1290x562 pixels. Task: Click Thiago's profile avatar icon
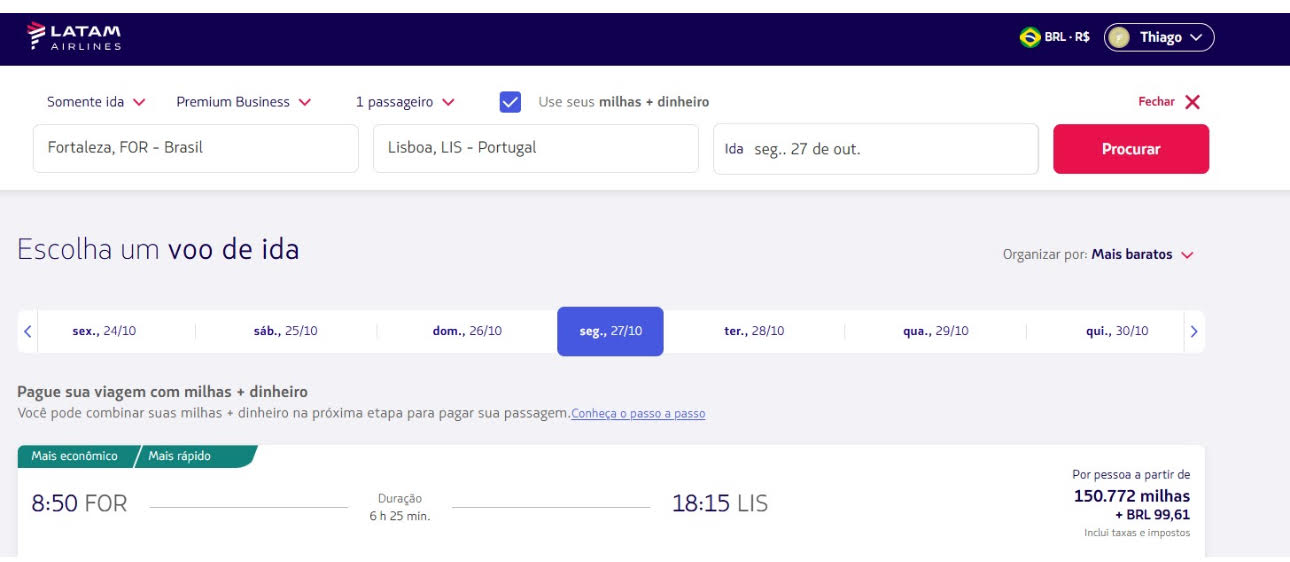[x=1119, y=38]
